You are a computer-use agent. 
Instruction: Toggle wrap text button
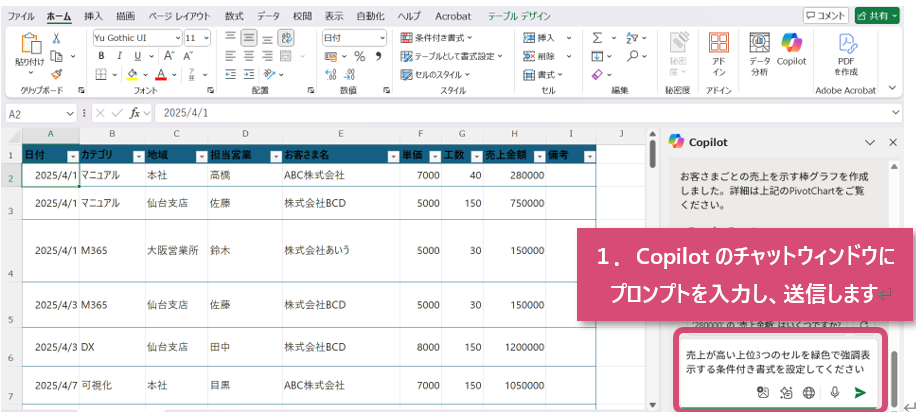point(286,38)
